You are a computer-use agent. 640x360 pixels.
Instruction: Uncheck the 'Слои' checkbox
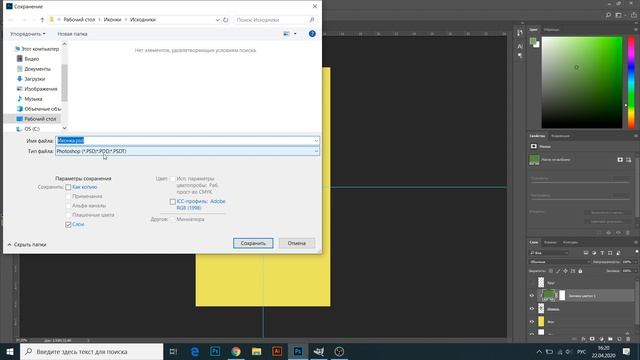point(68,224)
